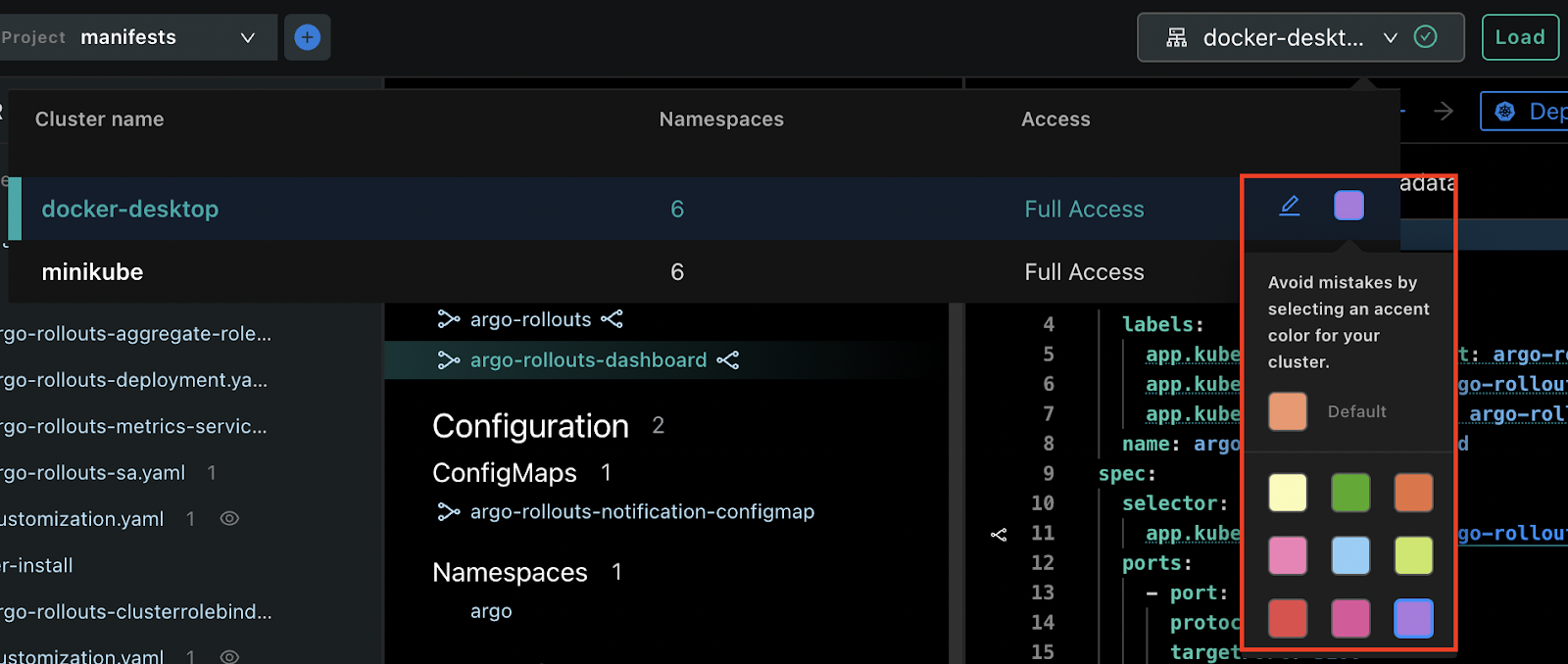Choose the purple accent color in grid
Image resolution: width=1568 pixels, height=664 pixels.
pyautogui.click(x=1413, y=618)
